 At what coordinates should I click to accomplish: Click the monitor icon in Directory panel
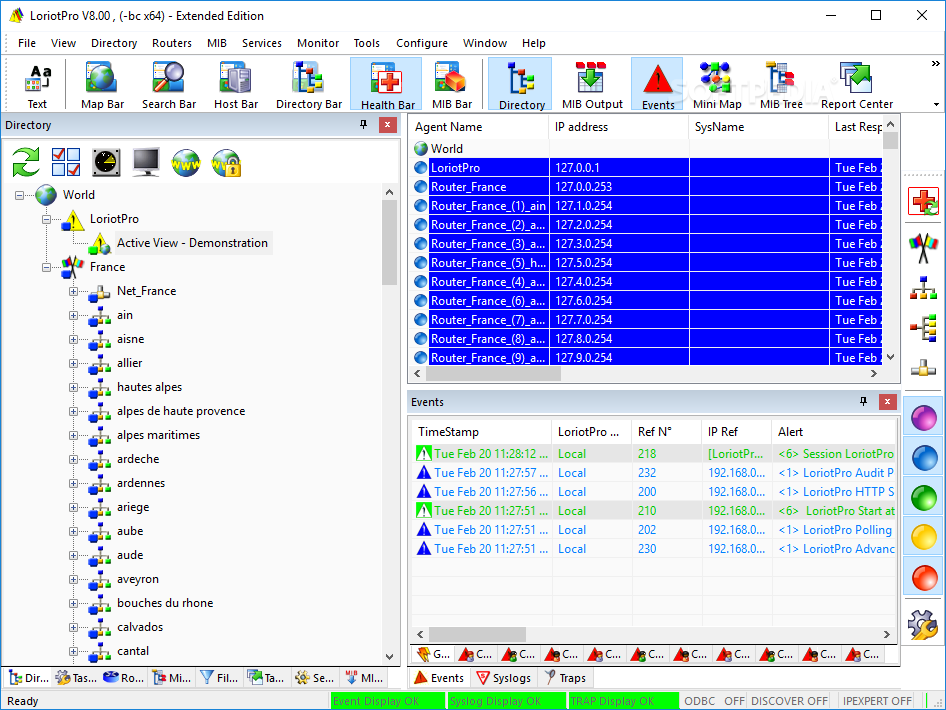[146, 162]
